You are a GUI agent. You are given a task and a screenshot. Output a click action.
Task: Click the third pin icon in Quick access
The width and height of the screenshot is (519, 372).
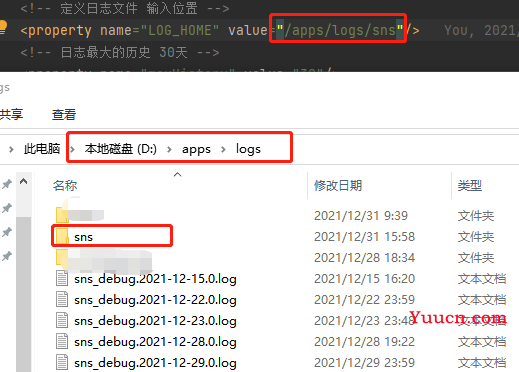[x=7, y=232]
